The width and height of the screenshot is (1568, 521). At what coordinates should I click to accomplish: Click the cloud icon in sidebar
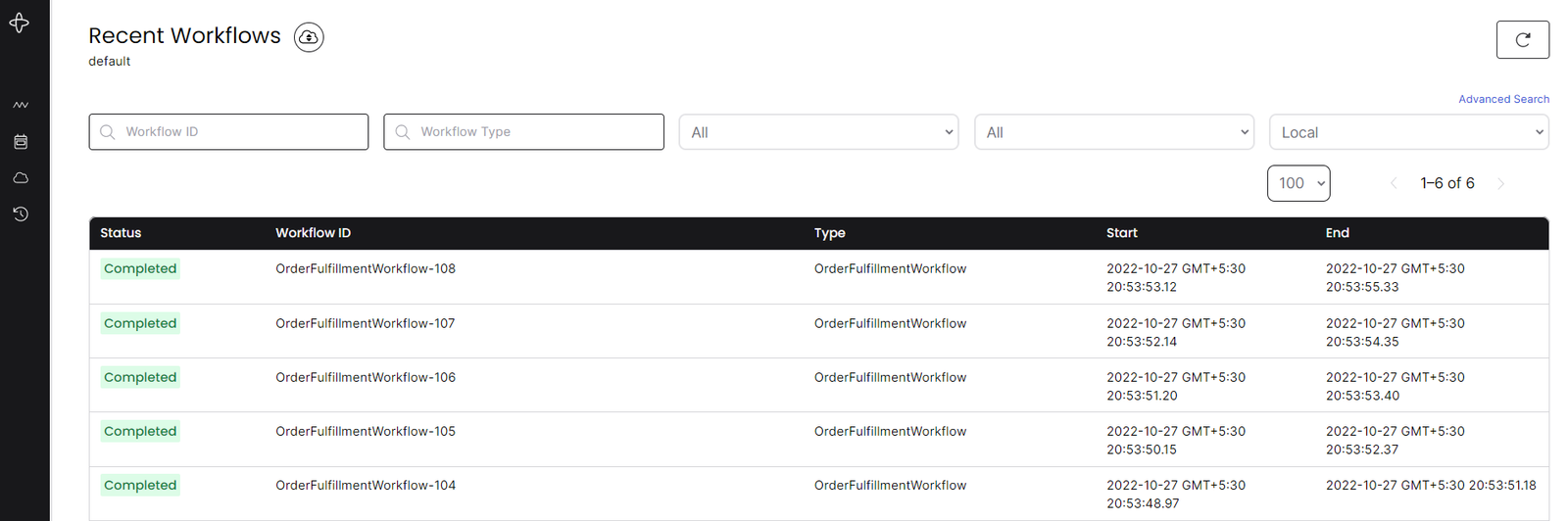[x=21, y=178]
